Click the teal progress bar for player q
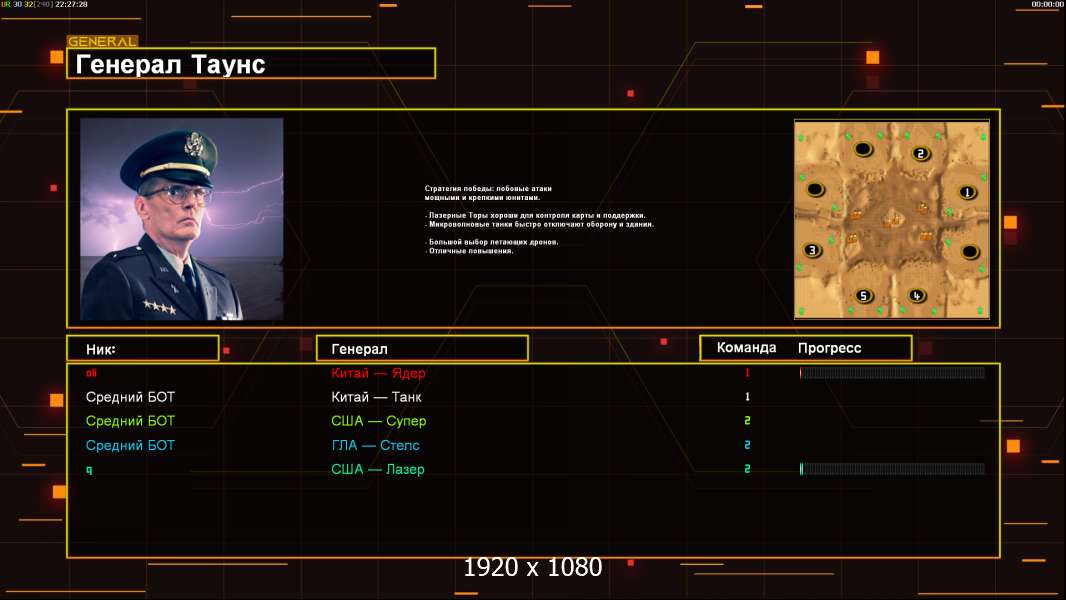Screen dimensions: 1066x600 coord(892,469)
